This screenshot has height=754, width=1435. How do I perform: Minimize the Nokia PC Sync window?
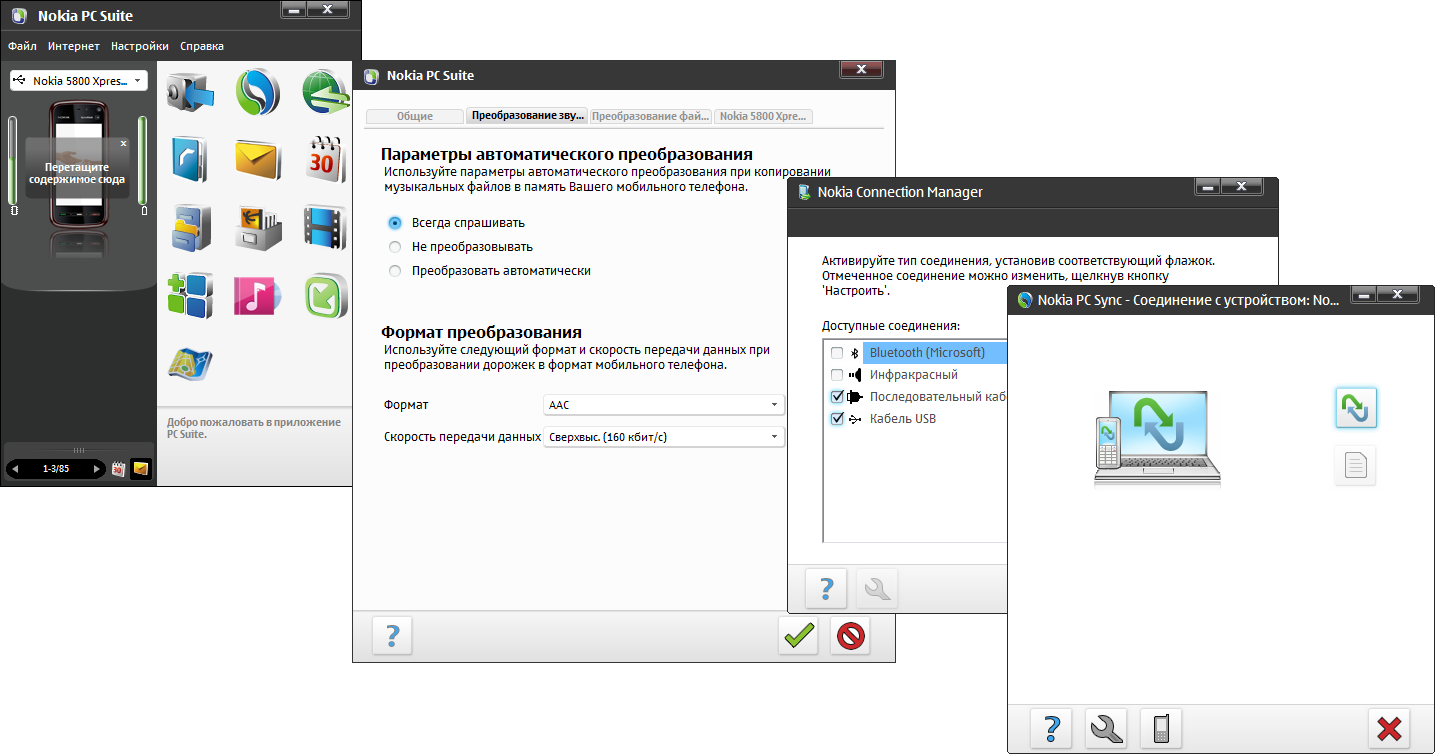click(1365, 295)
